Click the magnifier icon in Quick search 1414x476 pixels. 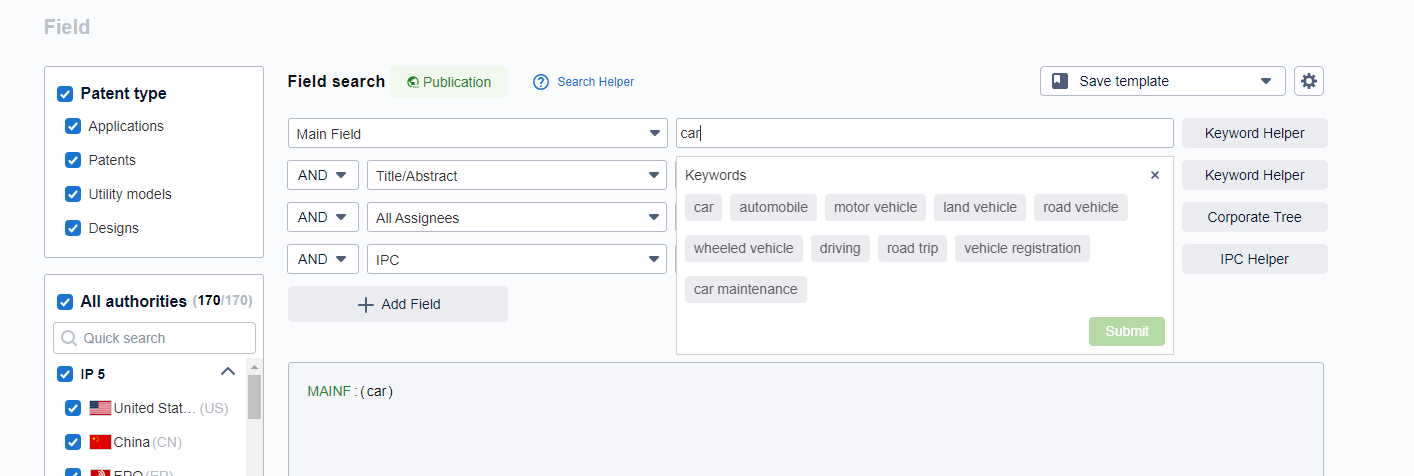point(69,338)
